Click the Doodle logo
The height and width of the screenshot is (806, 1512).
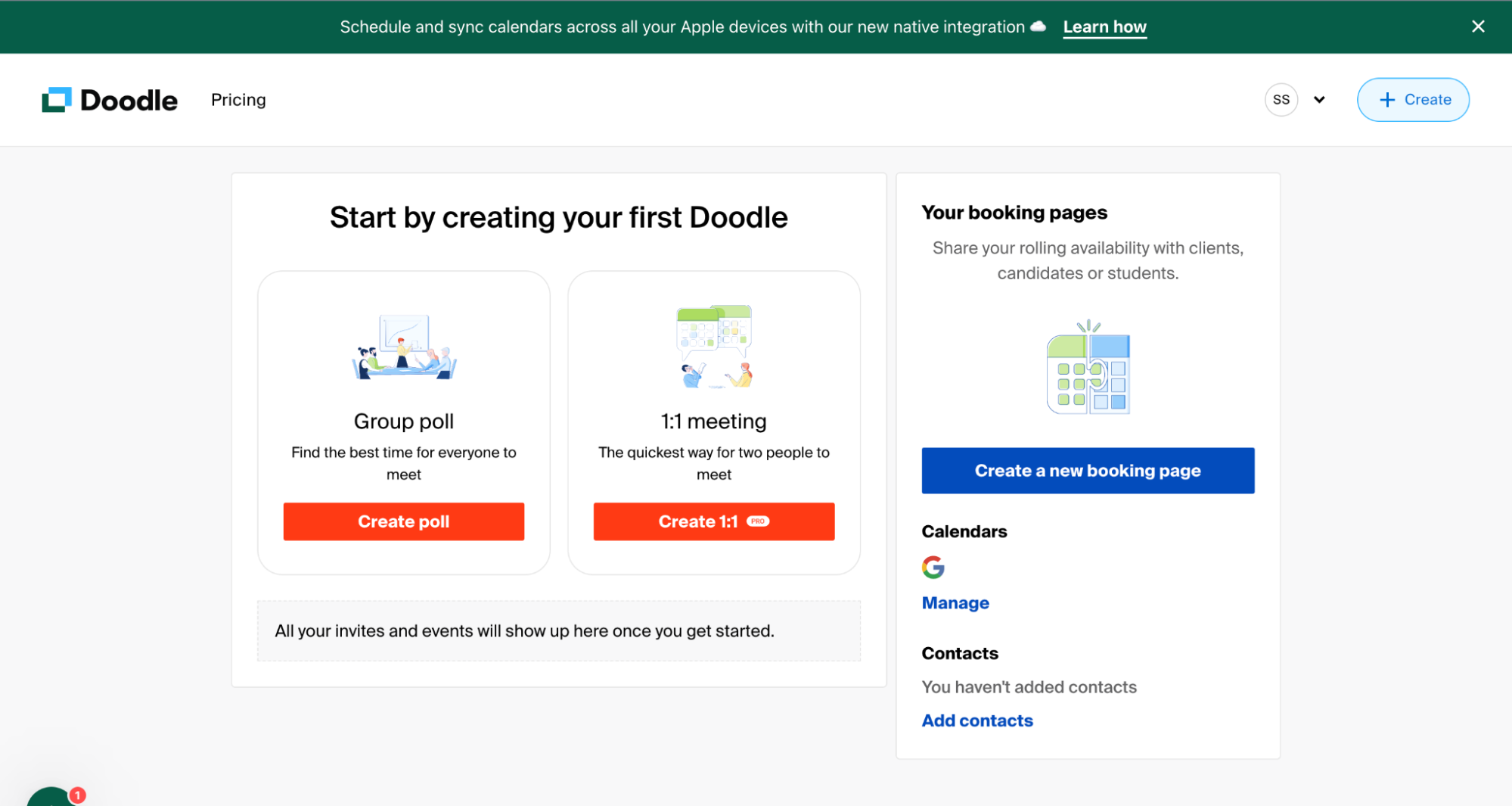click(109, 99)
